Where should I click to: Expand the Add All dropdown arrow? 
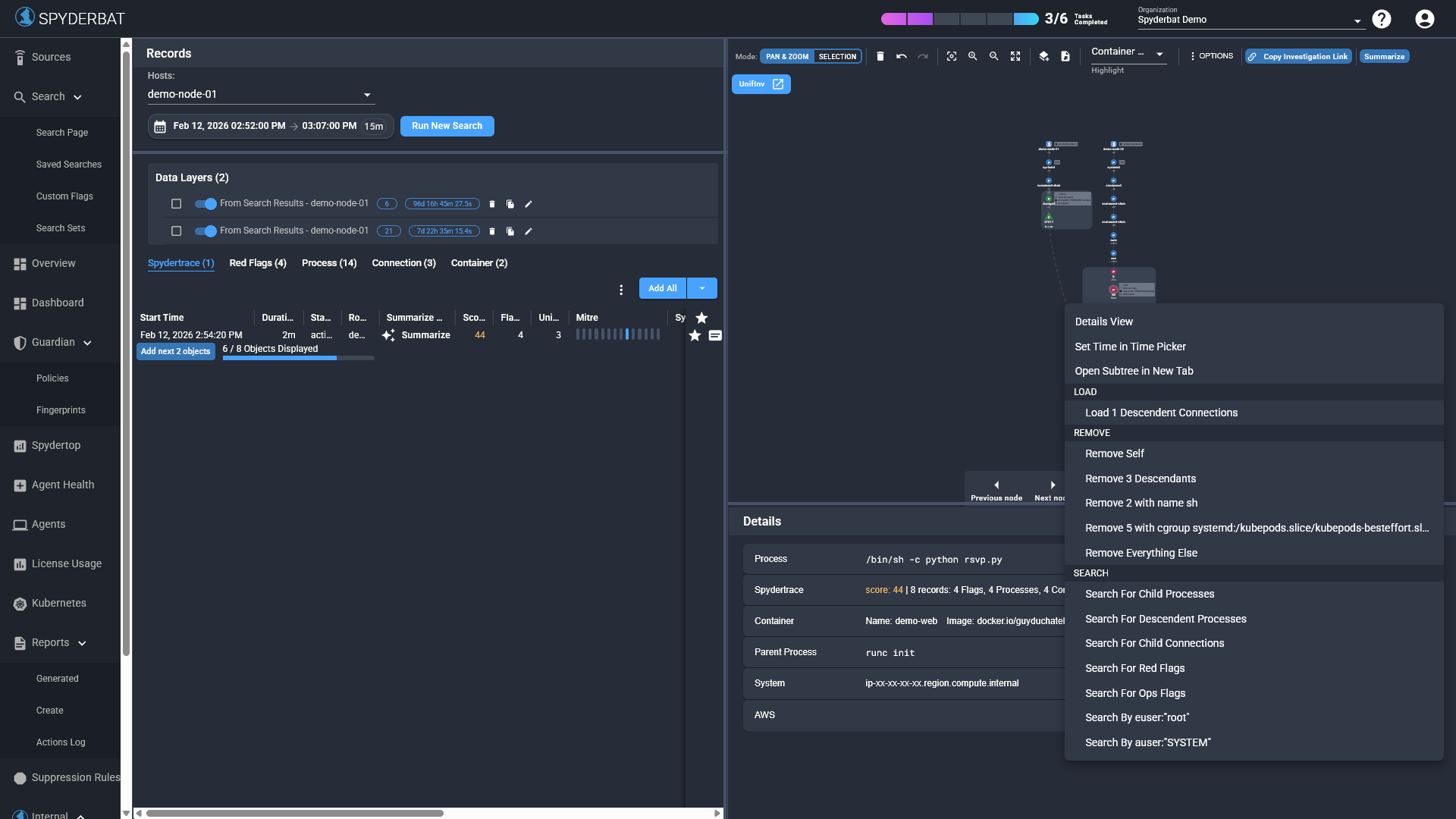point(701,288)
